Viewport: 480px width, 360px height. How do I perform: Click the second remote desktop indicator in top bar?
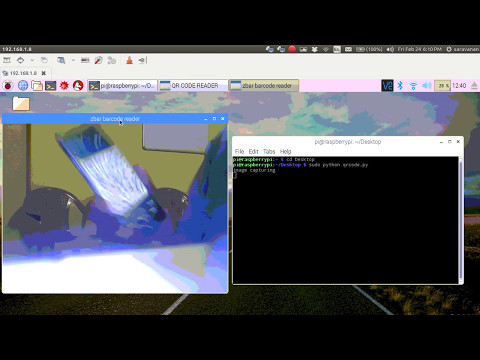point(281,49)
